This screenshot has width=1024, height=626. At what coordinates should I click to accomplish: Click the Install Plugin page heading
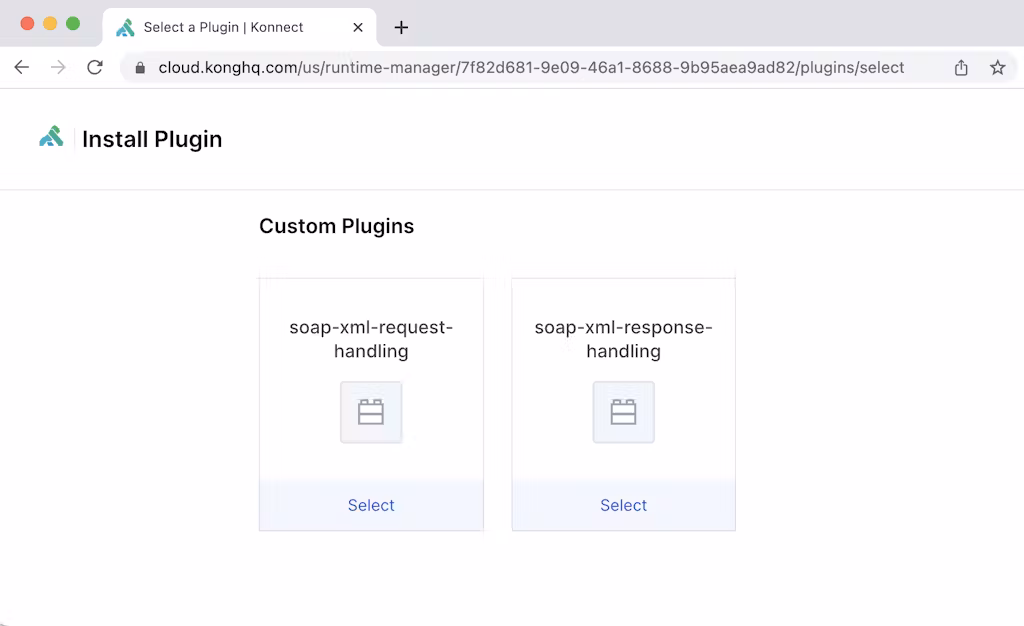(x=152, y=139)
